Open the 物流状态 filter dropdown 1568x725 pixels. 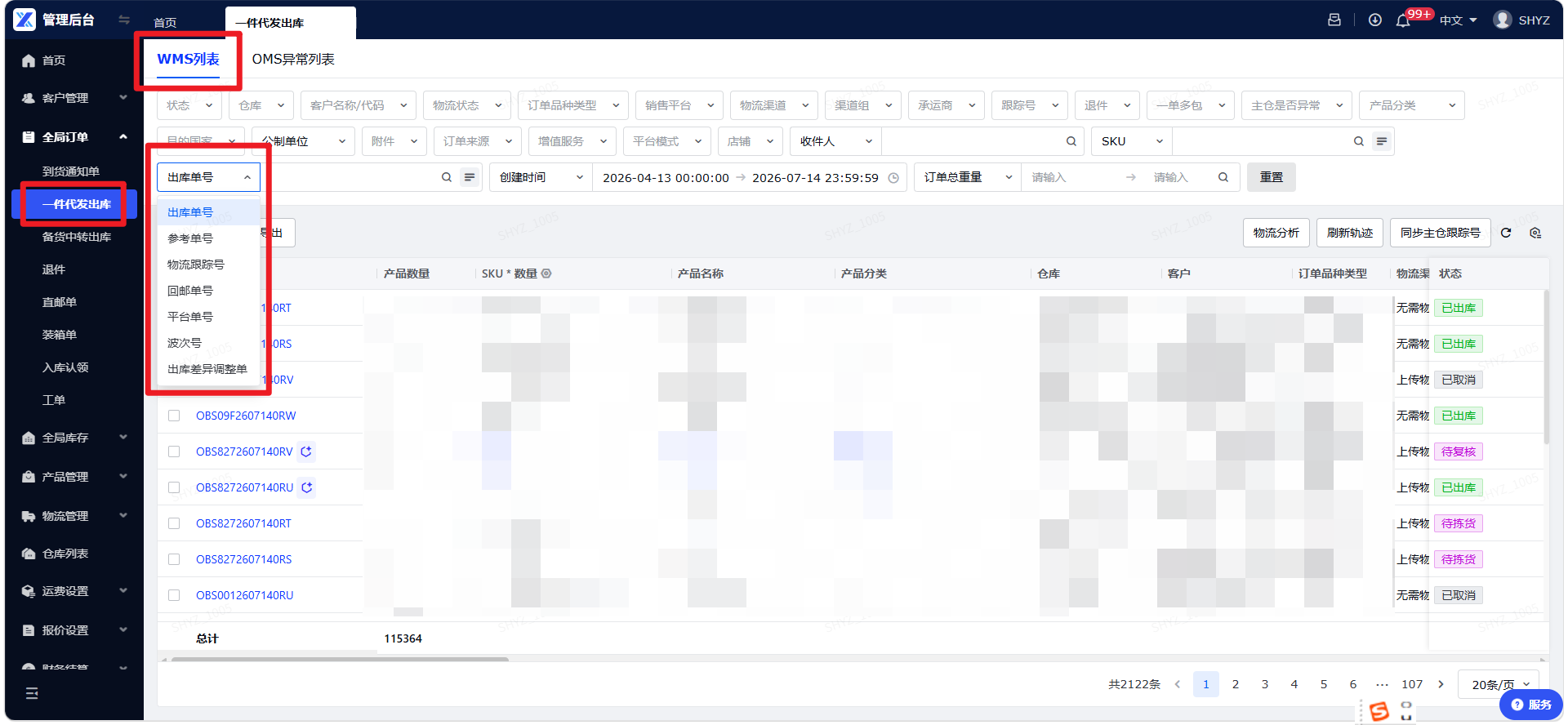click(466, 105)
